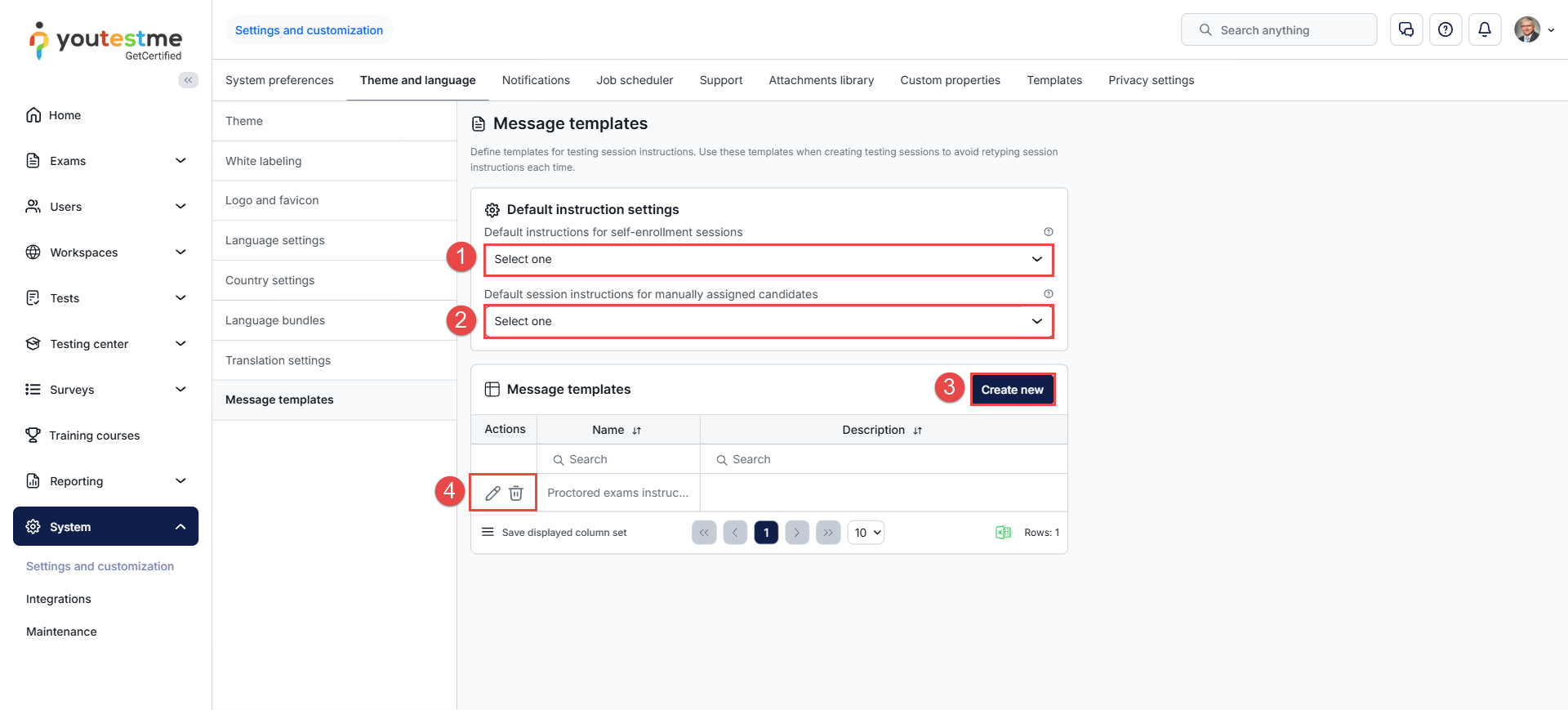This screenshot has width=1568, height=710.
Task: Click the Create new button
Action: click(x=1013, y=390)
